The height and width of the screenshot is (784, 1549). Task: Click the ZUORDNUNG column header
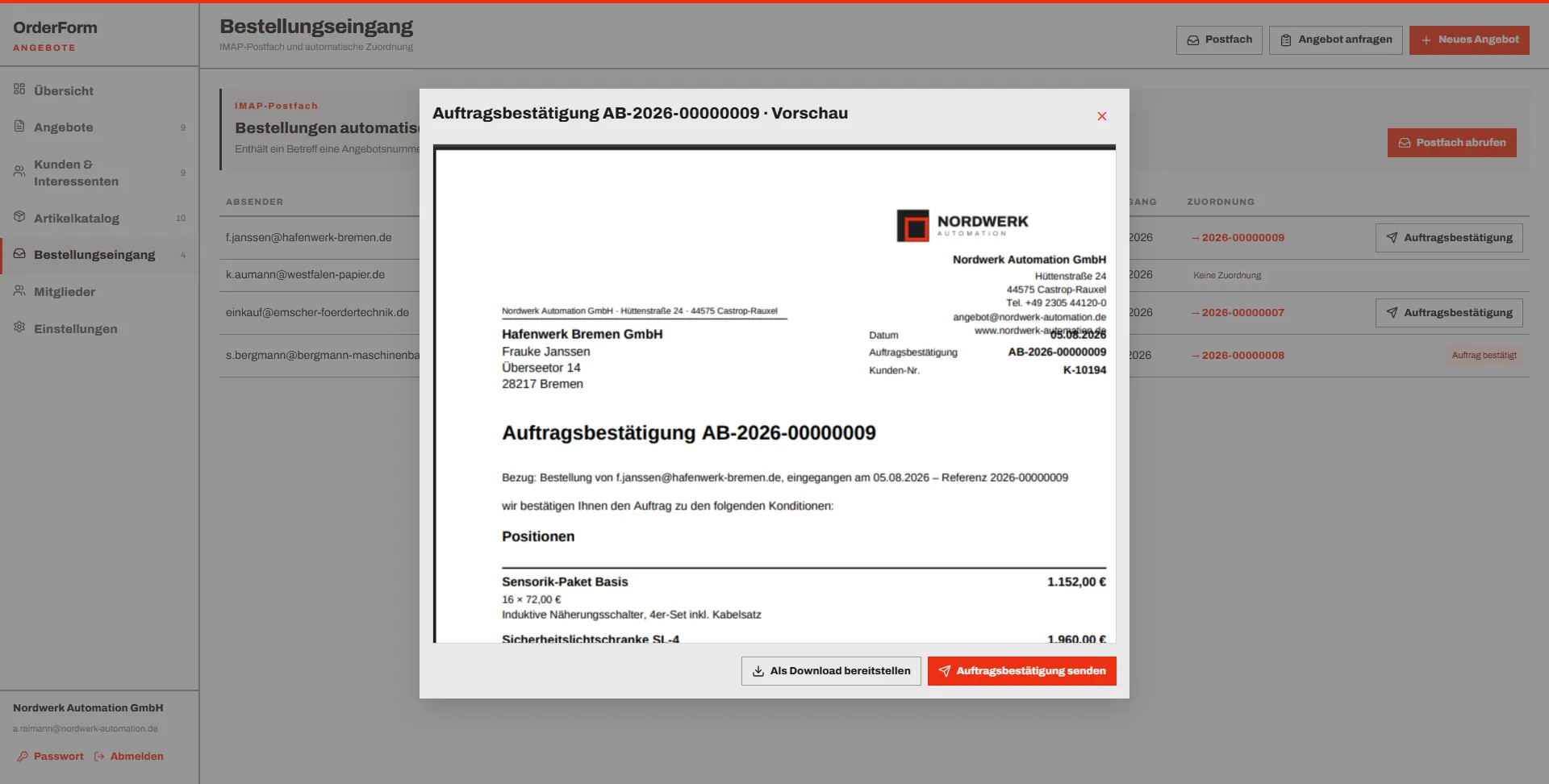[1221, 202]
